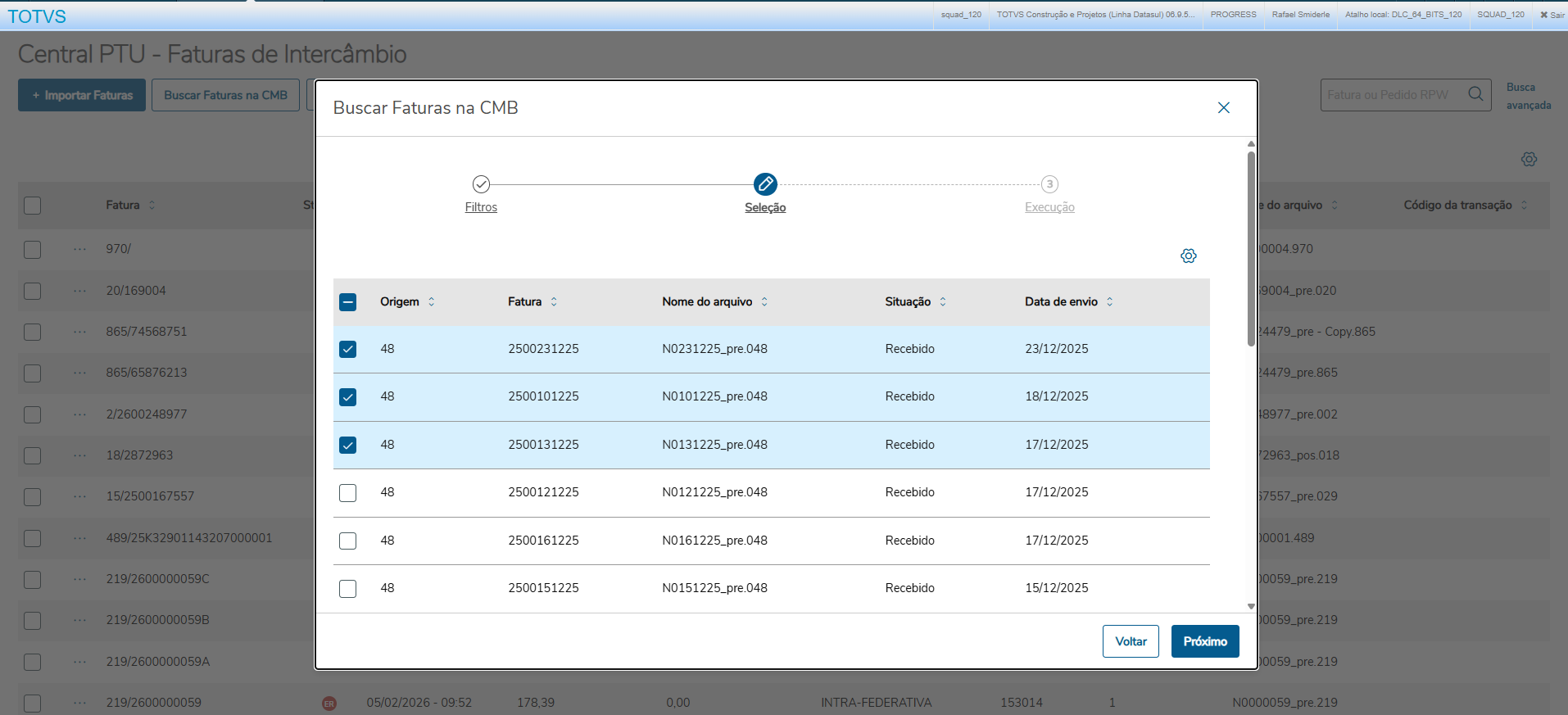The height and width of the screenshot is (715, 1568).
Task: Click the TOTVS Construção e Projetos header item
Action: click(x=1095, y=15)
